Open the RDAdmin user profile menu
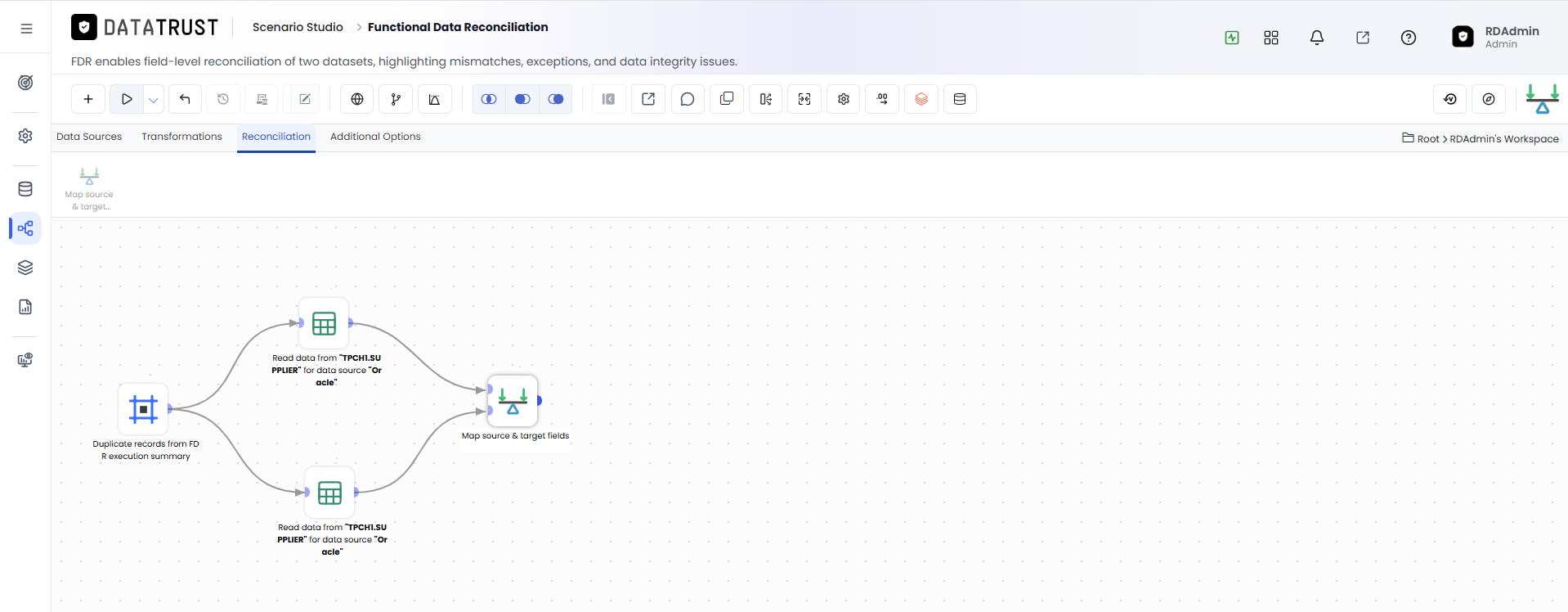The image size is (1568, 612). [1496, 37]
